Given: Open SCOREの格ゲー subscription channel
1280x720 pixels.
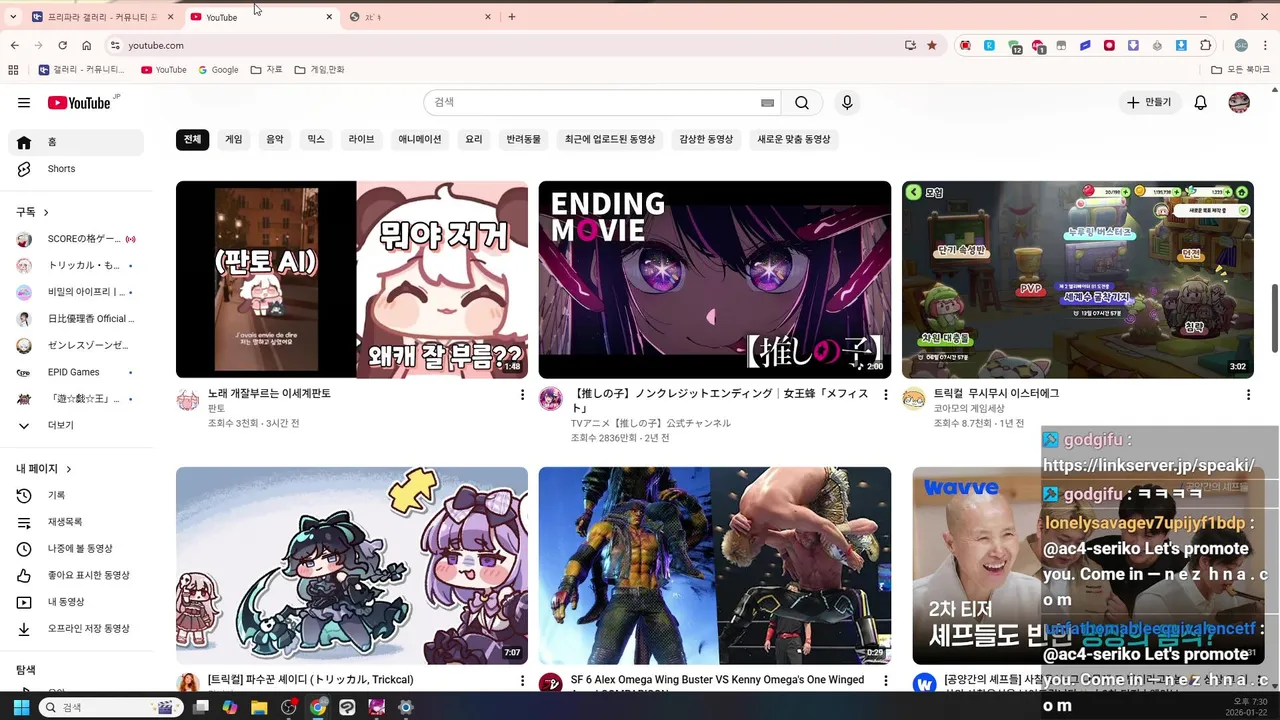Looking at the screenshot, I should tap(76, 239).
